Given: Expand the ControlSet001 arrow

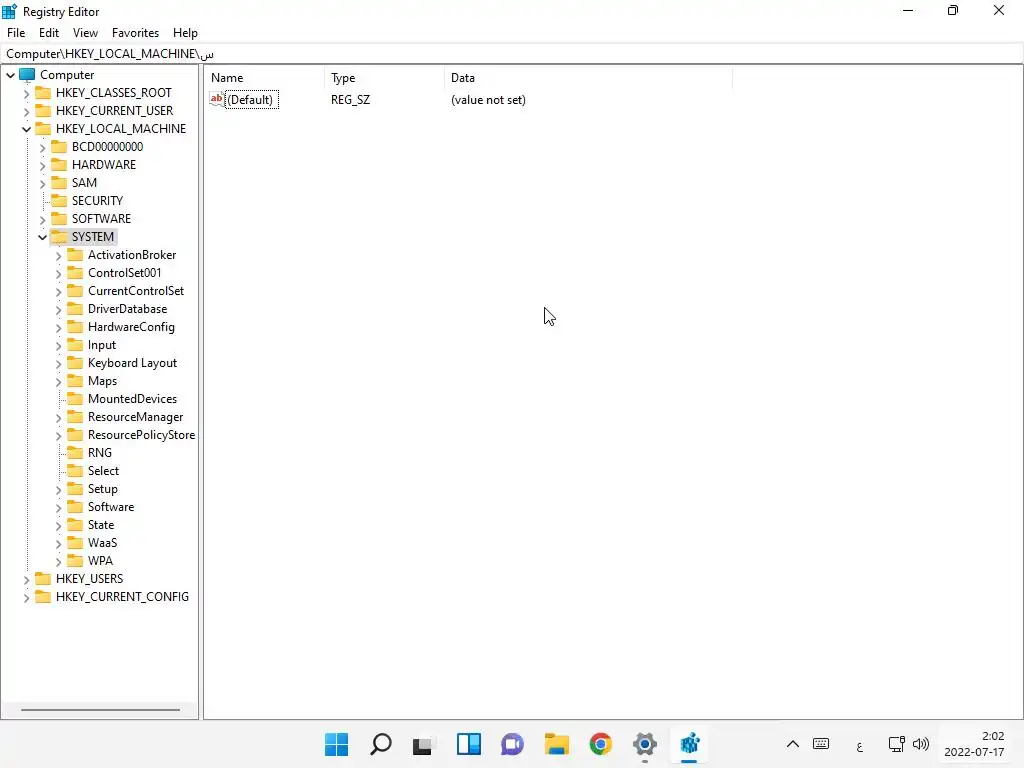Looking at the screenshot, I should pyautogui.click(x=58, y=274).
